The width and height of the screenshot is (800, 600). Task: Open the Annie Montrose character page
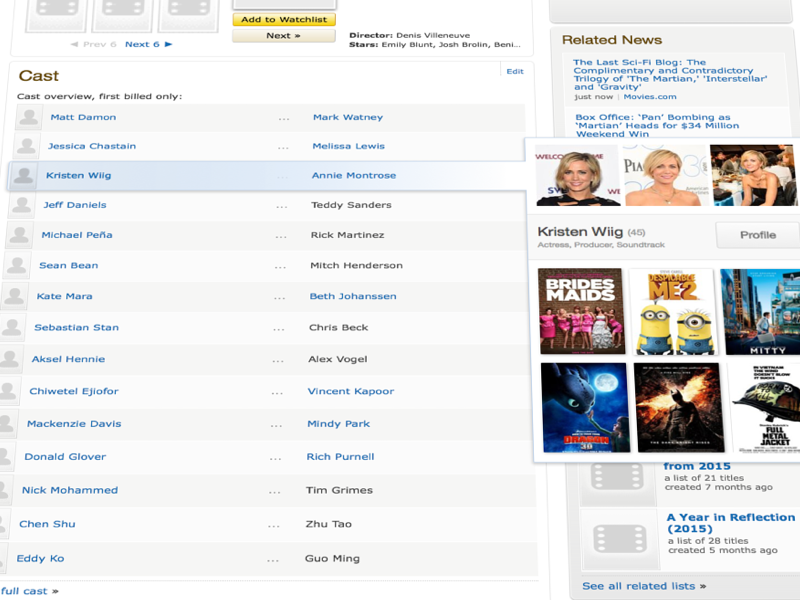click(x=354, y=176)
